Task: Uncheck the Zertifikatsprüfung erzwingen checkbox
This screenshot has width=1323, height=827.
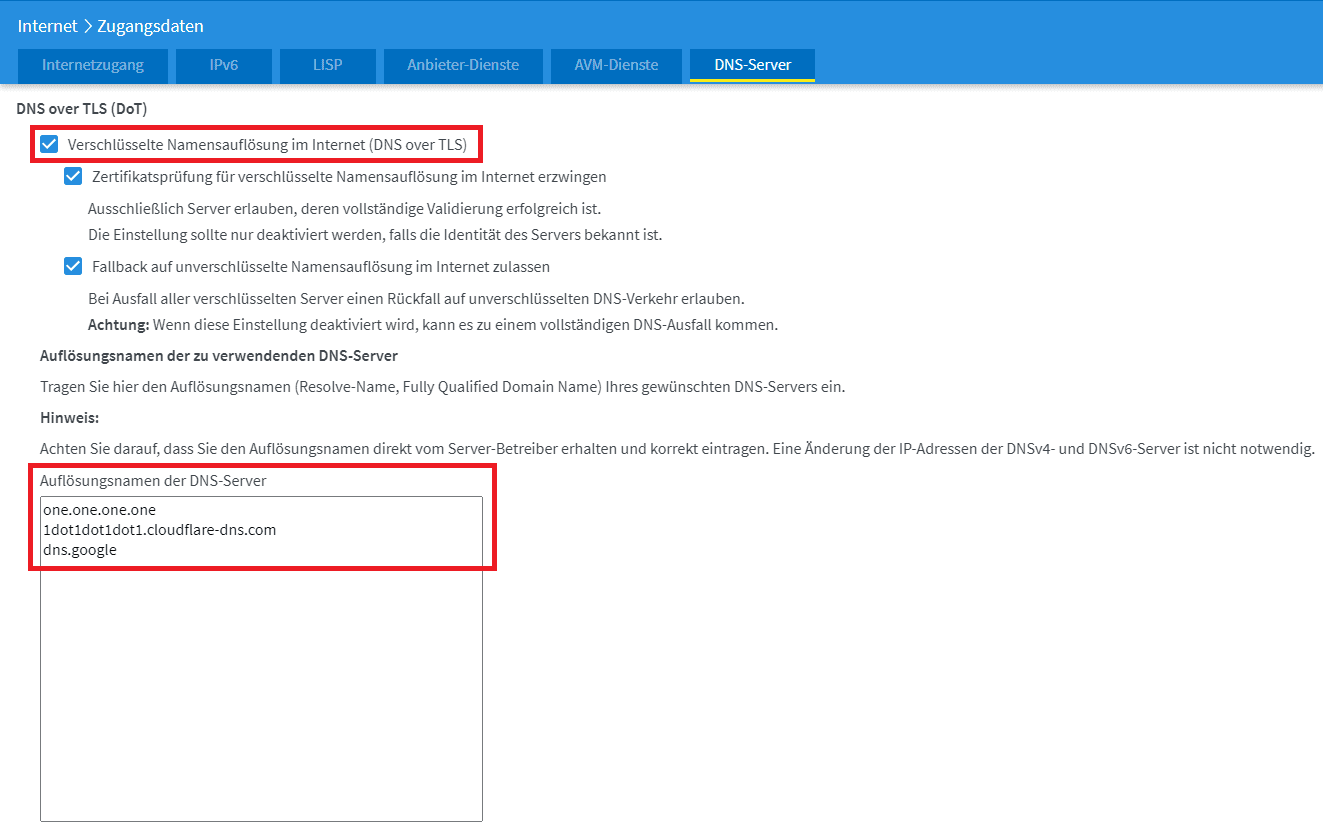Action: point(73,177)
